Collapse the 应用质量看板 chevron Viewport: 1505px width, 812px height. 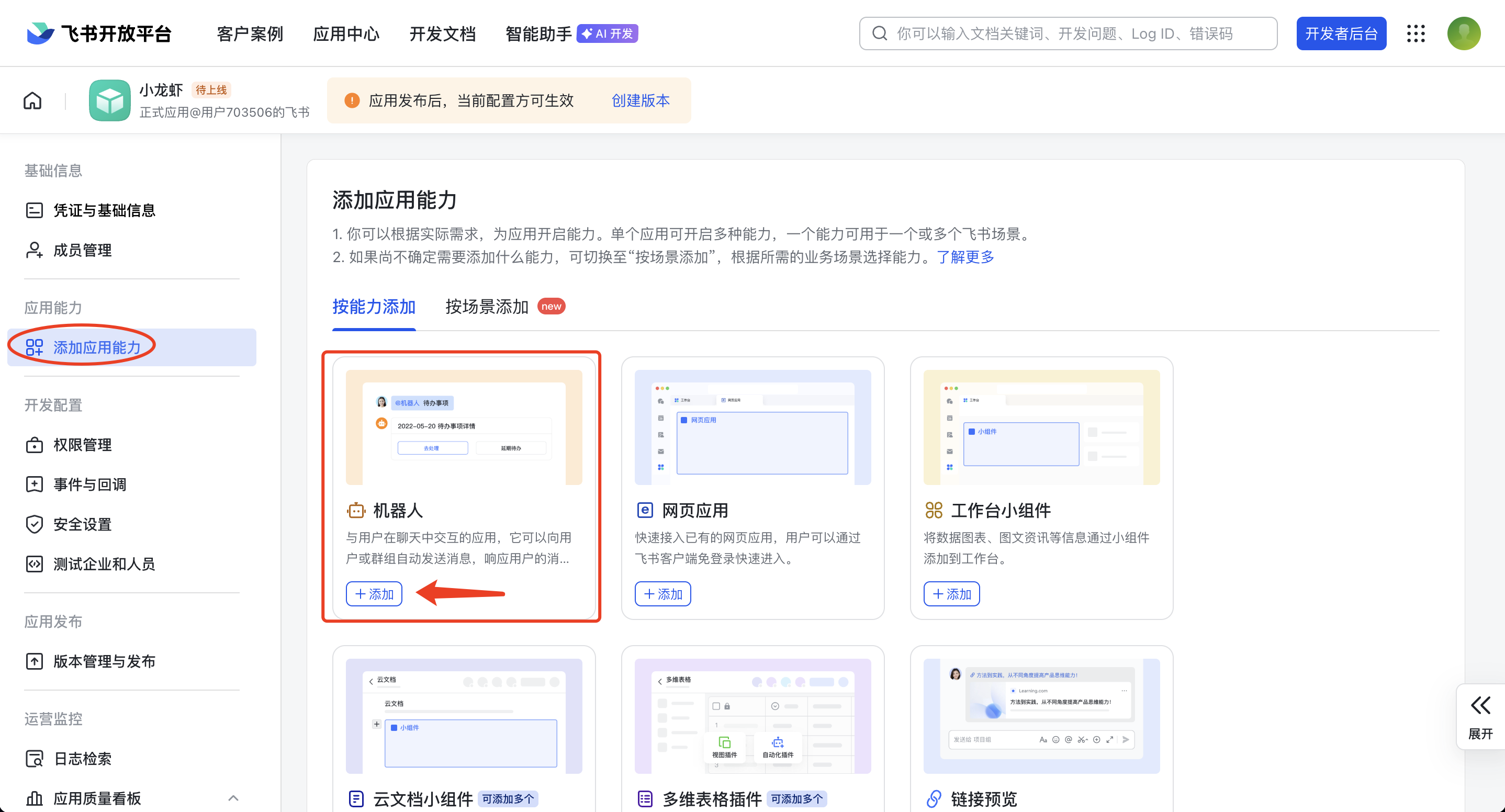point(233,797)
